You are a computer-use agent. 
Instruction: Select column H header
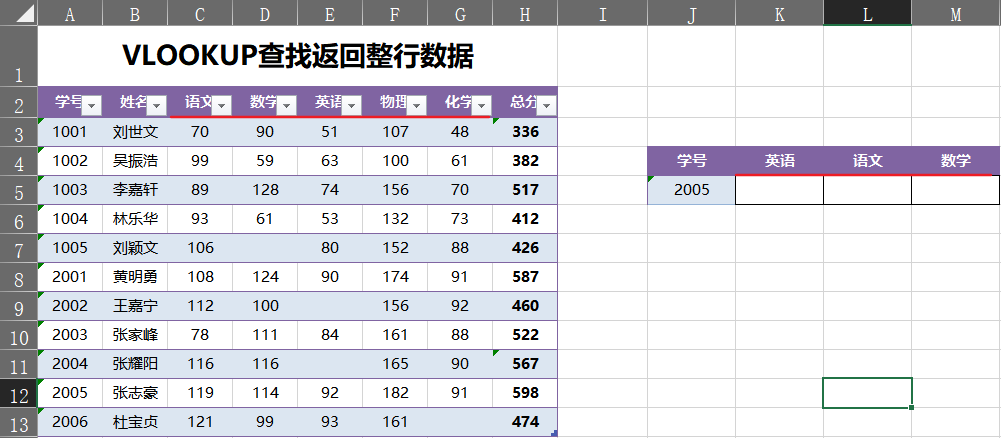click(x=525, y=13)
